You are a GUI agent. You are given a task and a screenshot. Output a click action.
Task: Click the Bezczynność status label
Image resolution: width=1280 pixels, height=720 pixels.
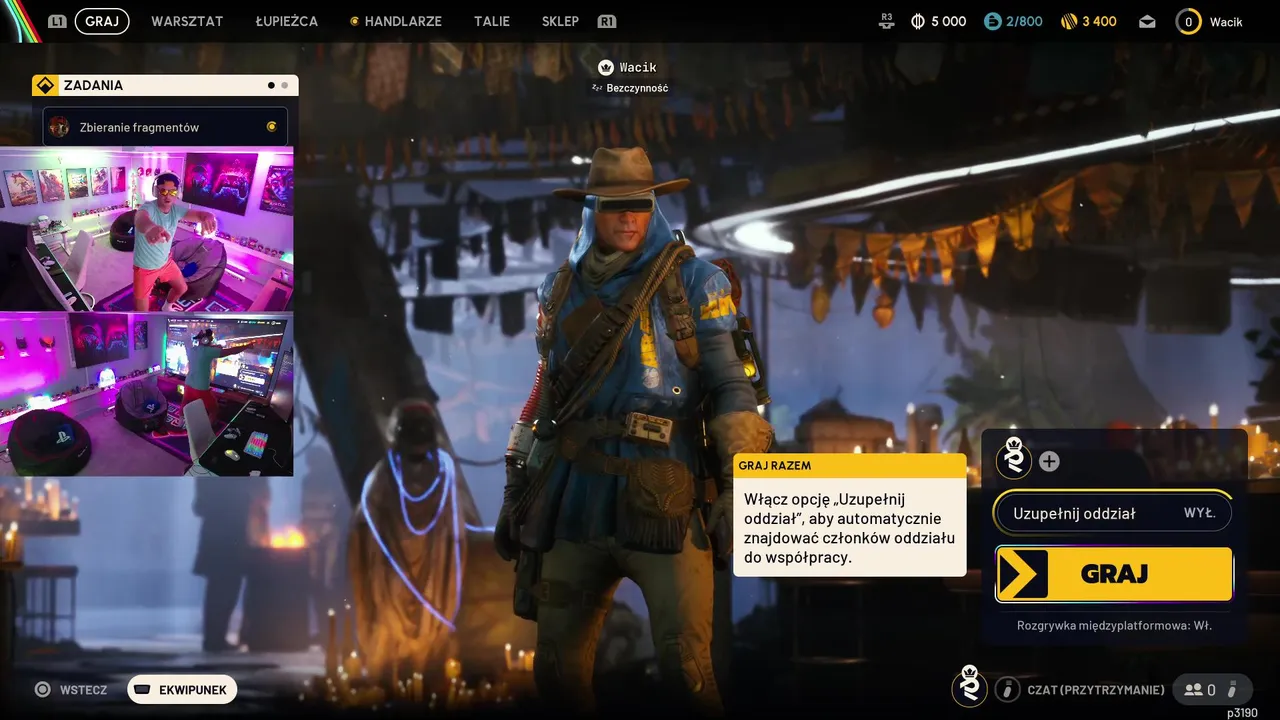[637, 88]
